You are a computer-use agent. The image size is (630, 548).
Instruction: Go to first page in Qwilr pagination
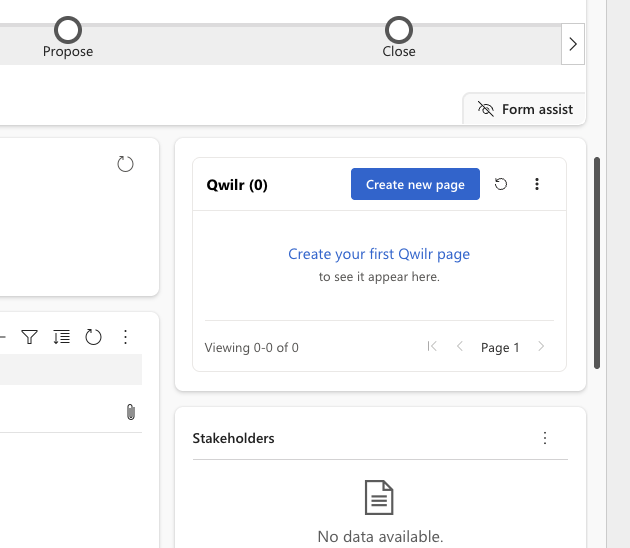[x=432, y=346]
